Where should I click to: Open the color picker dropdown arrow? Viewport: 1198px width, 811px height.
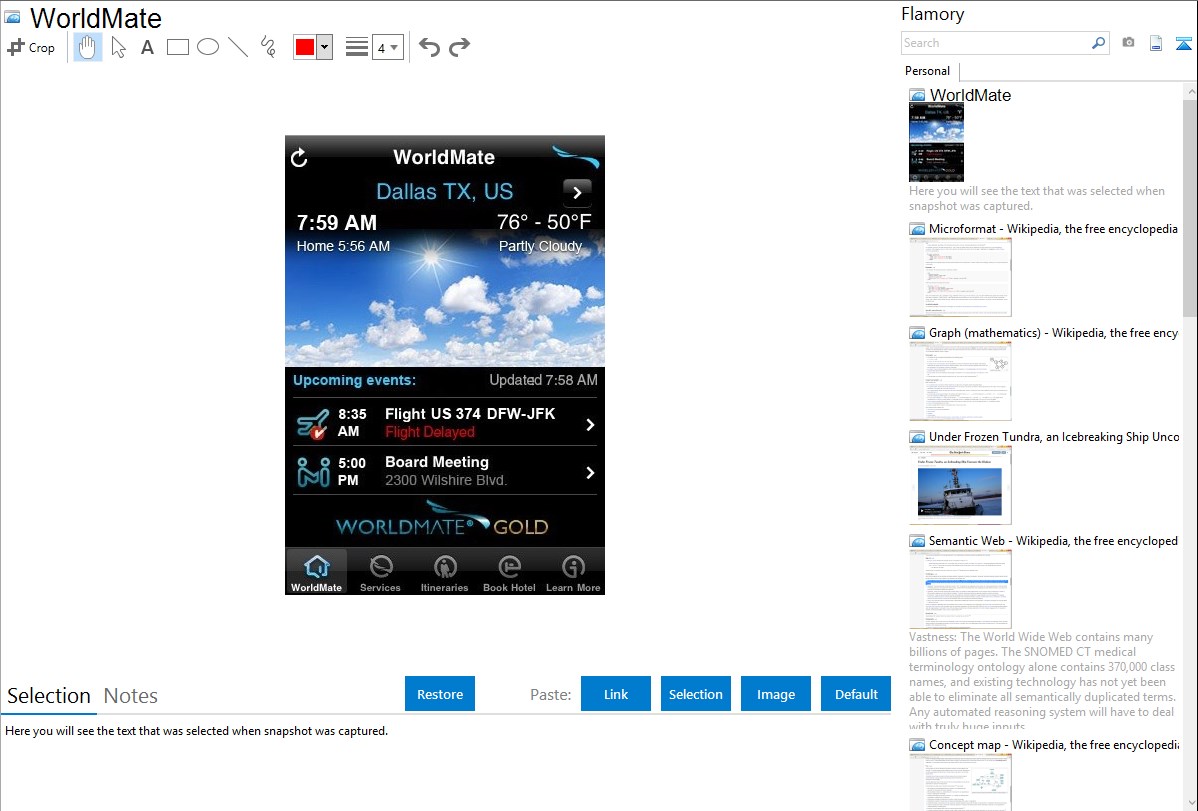tap(325, 47)
